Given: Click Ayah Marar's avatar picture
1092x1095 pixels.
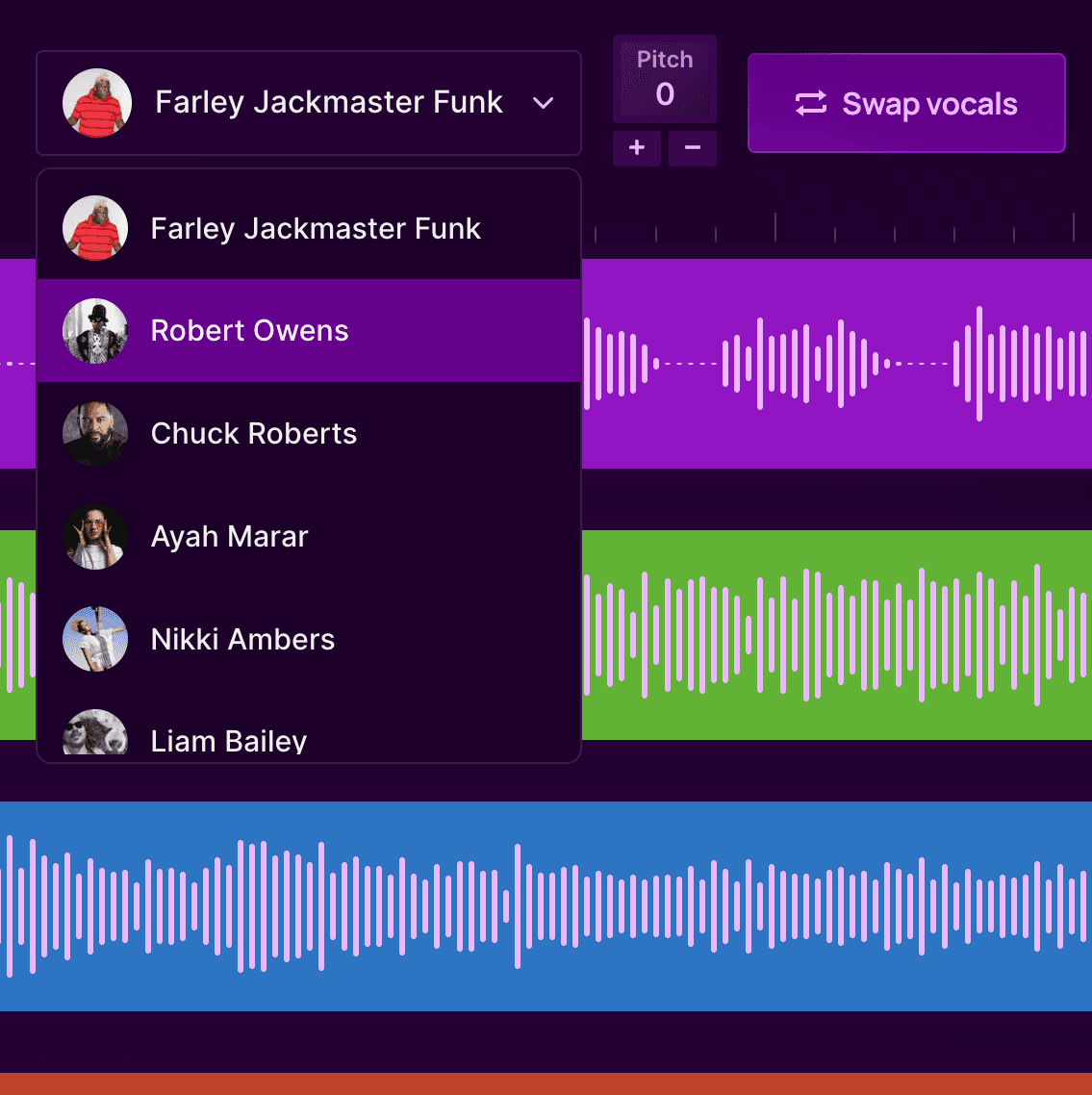Looking at the screenshot, I should pyautogui.click(x=95, y=537).
